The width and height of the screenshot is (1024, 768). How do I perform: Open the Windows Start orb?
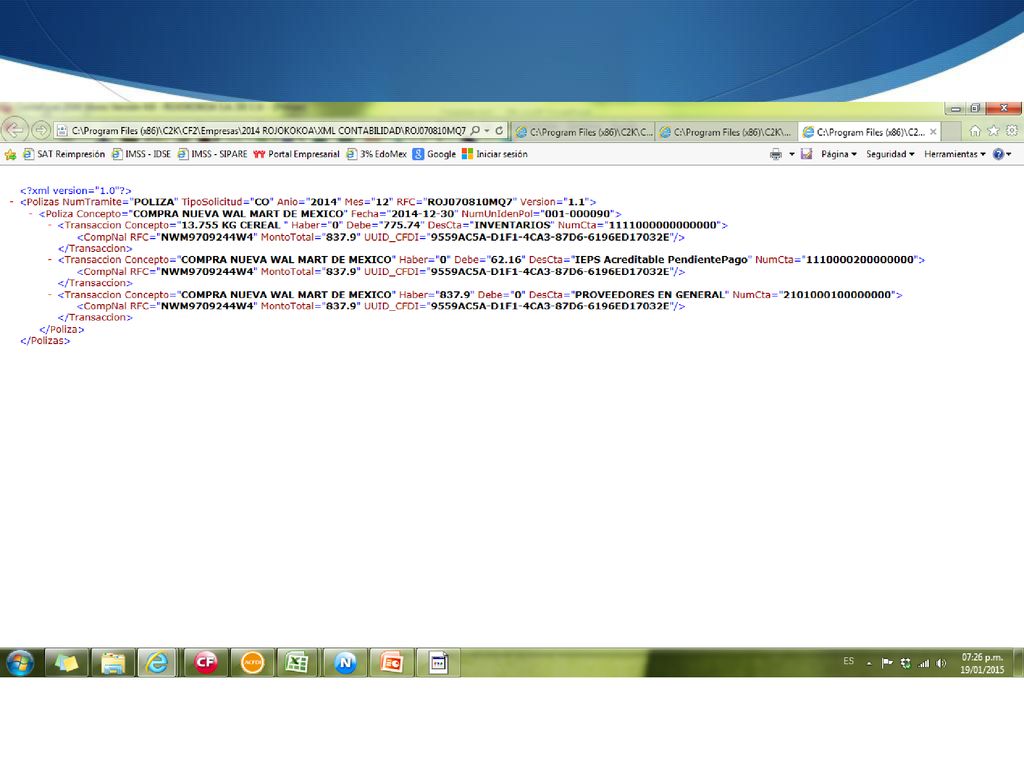pos(20,663)
